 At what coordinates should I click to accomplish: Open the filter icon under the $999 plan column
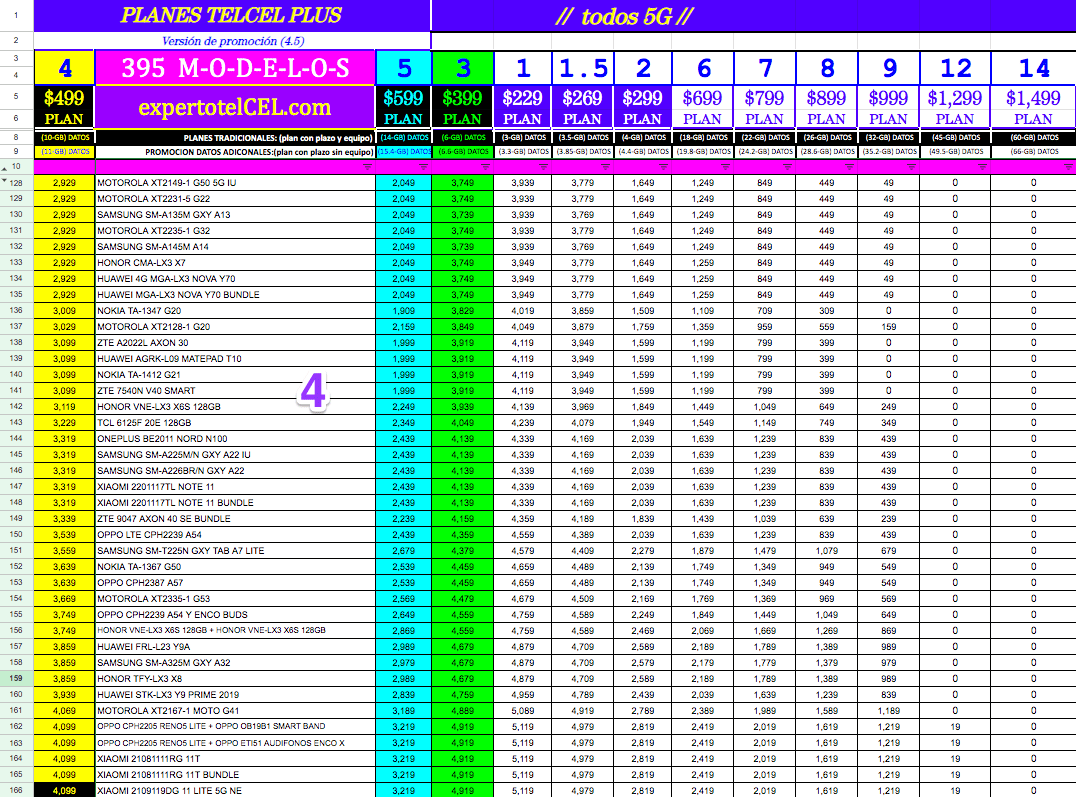click(911, 167)
